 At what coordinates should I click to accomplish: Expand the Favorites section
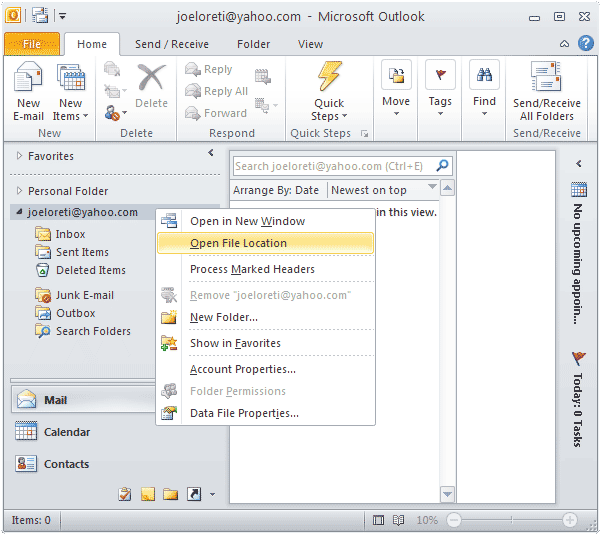pyautogui.click(x=19, y=157)
